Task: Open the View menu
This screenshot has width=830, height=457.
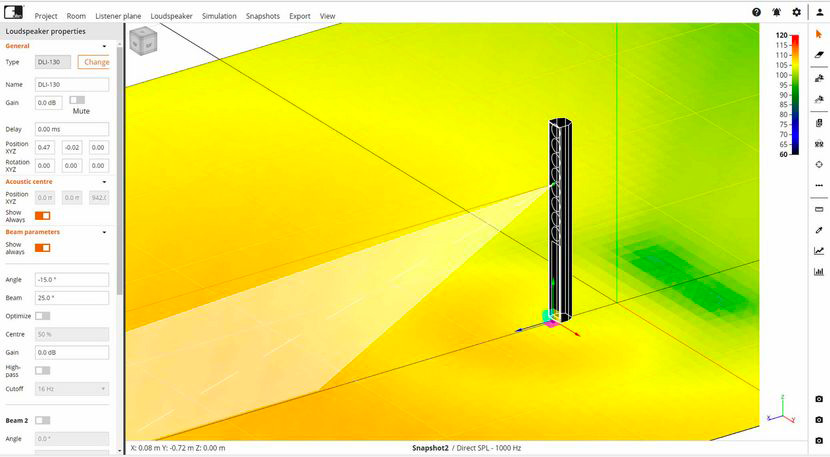Action: coord(328,16)
